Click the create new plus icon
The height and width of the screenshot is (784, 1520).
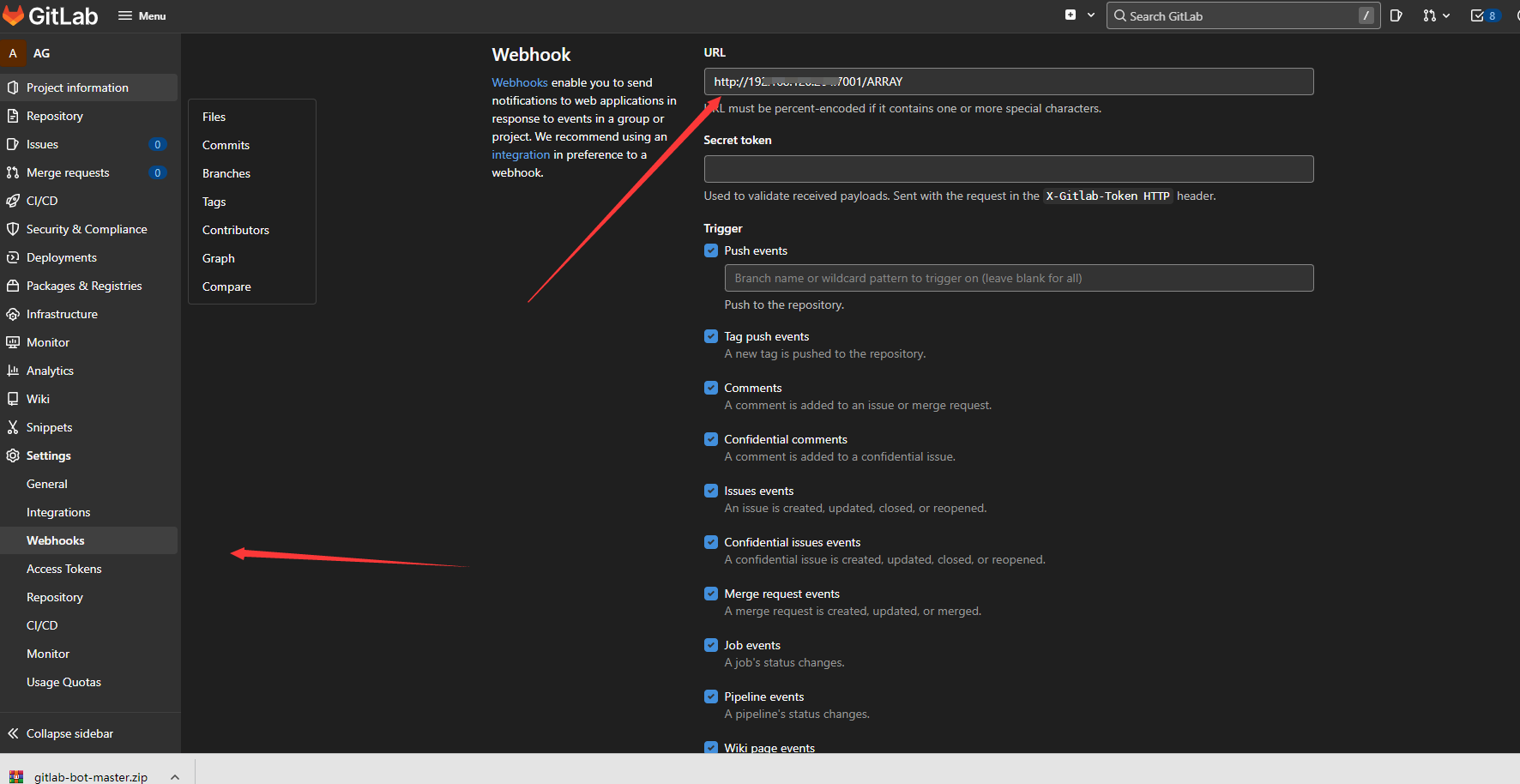pyautogui.click(x=1071, y=15)
